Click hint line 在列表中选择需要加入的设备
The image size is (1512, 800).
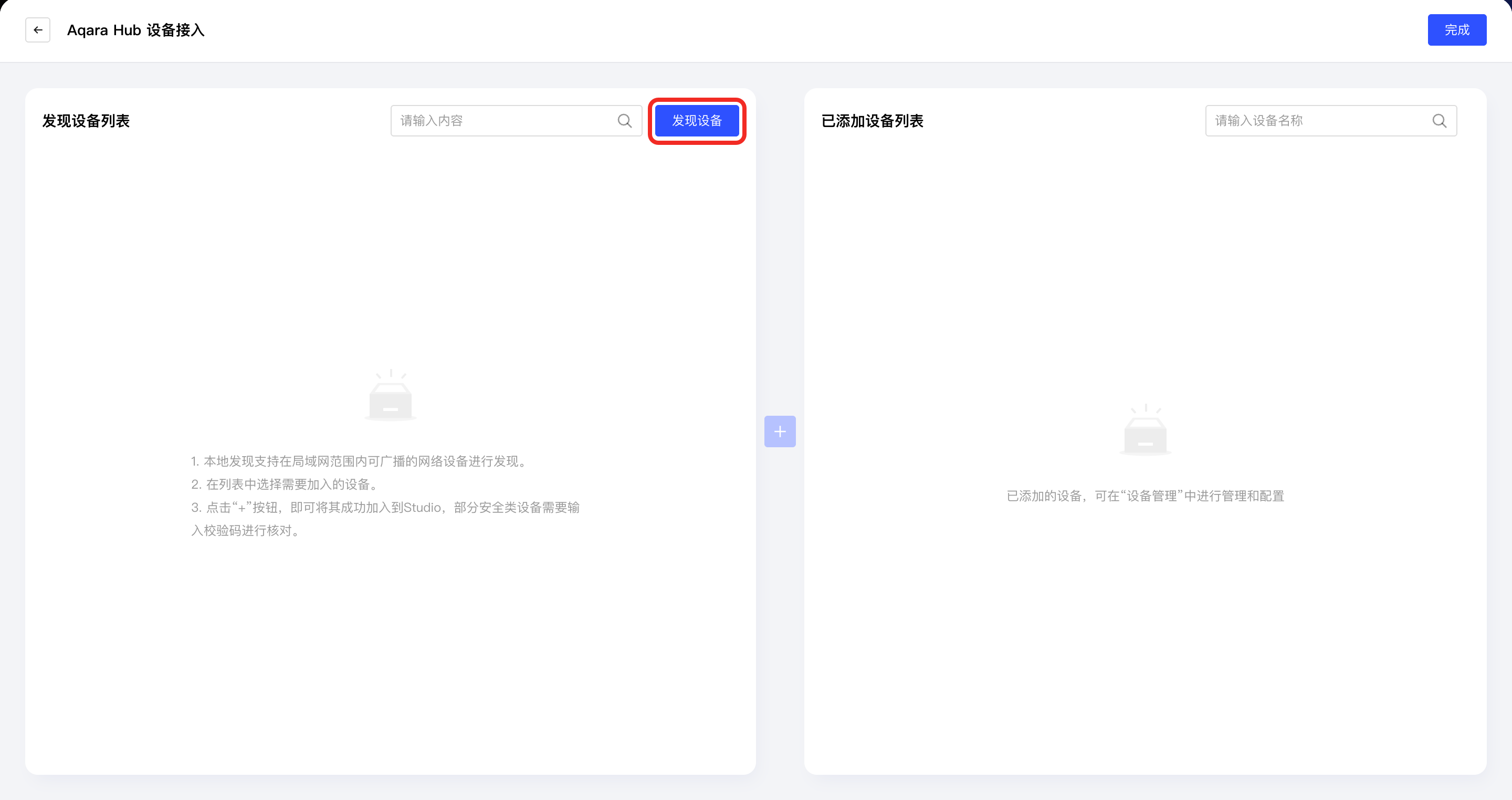[285, 484]
